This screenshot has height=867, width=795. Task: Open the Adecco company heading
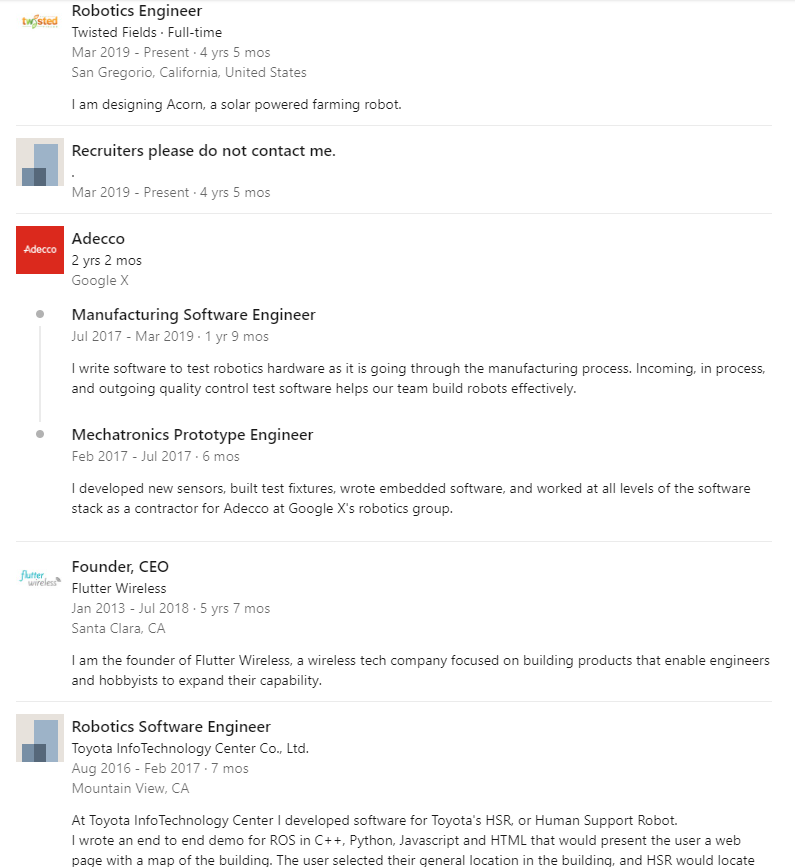click(x=98, y=239)
